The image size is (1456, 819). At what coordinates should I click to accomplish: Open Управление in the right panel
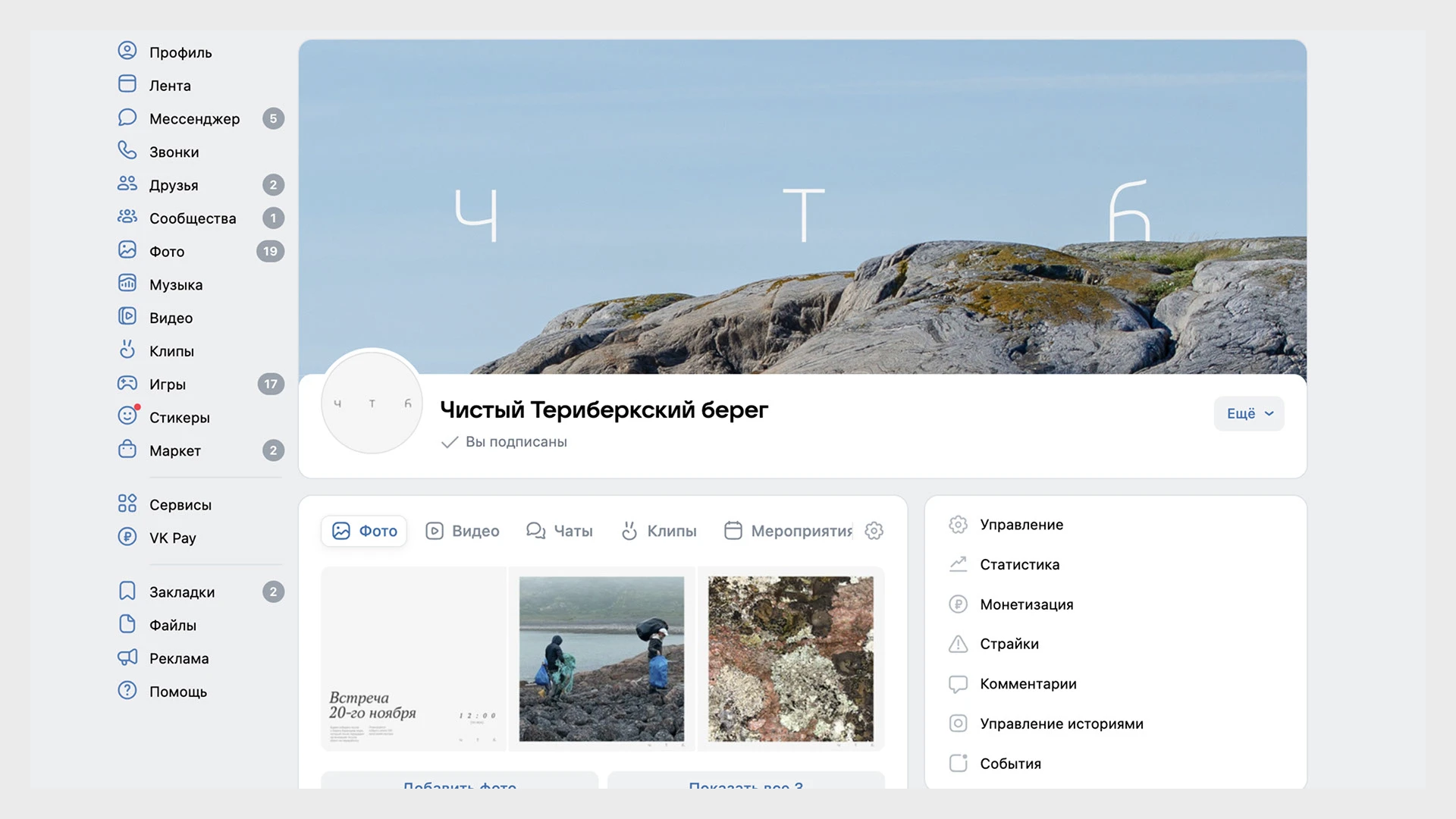pyautogui.click(x=1021, y=525)
